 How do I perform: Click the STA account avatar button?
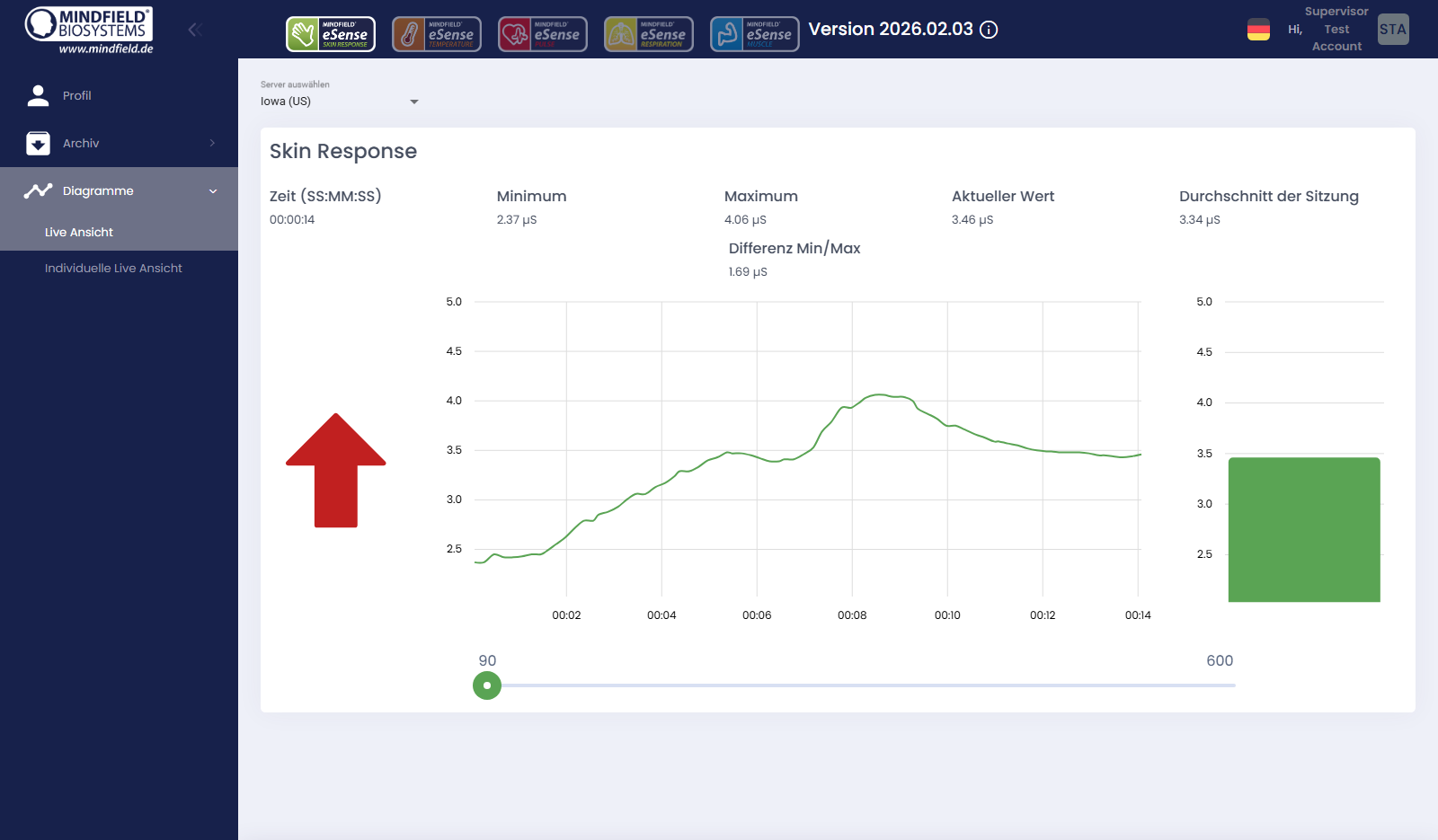click(x=1392, y=29)
